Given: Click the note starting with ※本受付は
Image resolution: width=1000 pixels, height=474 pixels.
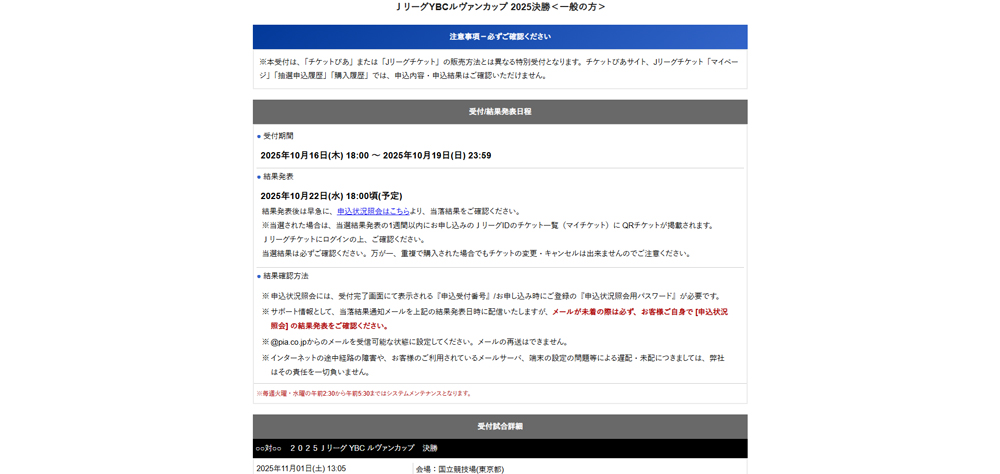Looking at the screenshot, I should [x=498, y=68].
